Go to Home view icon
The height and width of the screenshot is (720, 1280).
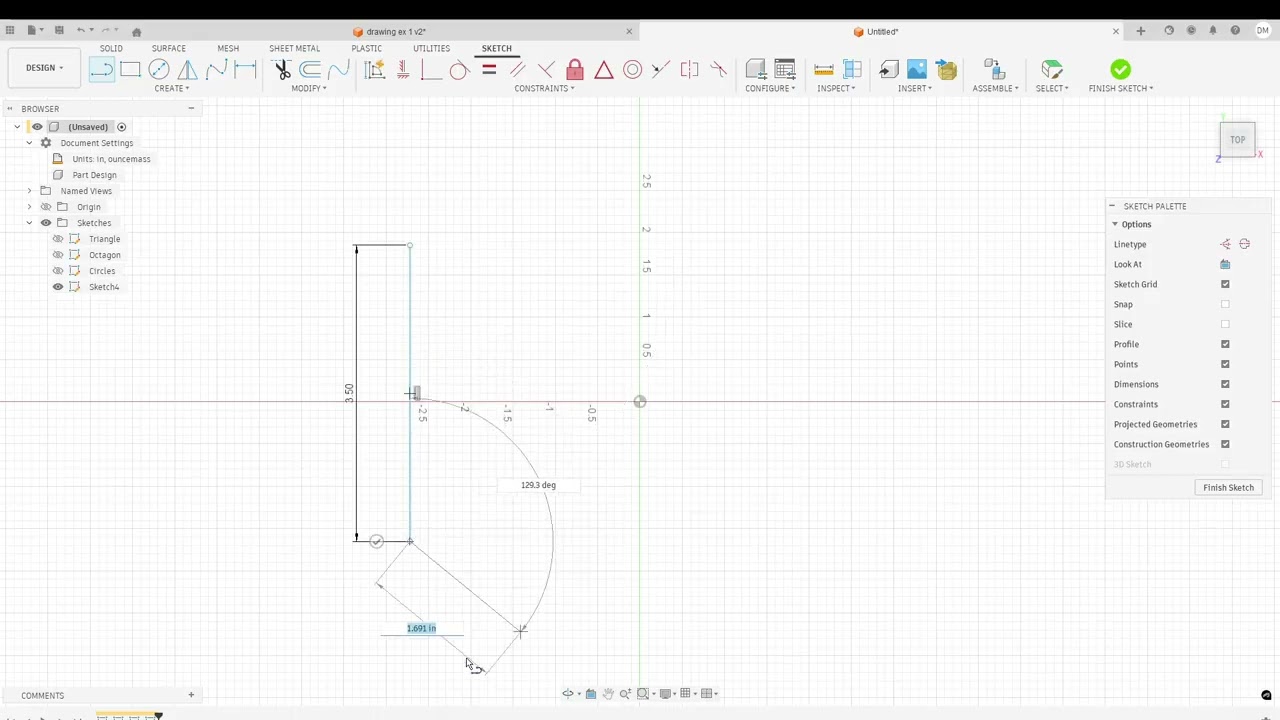137,31
